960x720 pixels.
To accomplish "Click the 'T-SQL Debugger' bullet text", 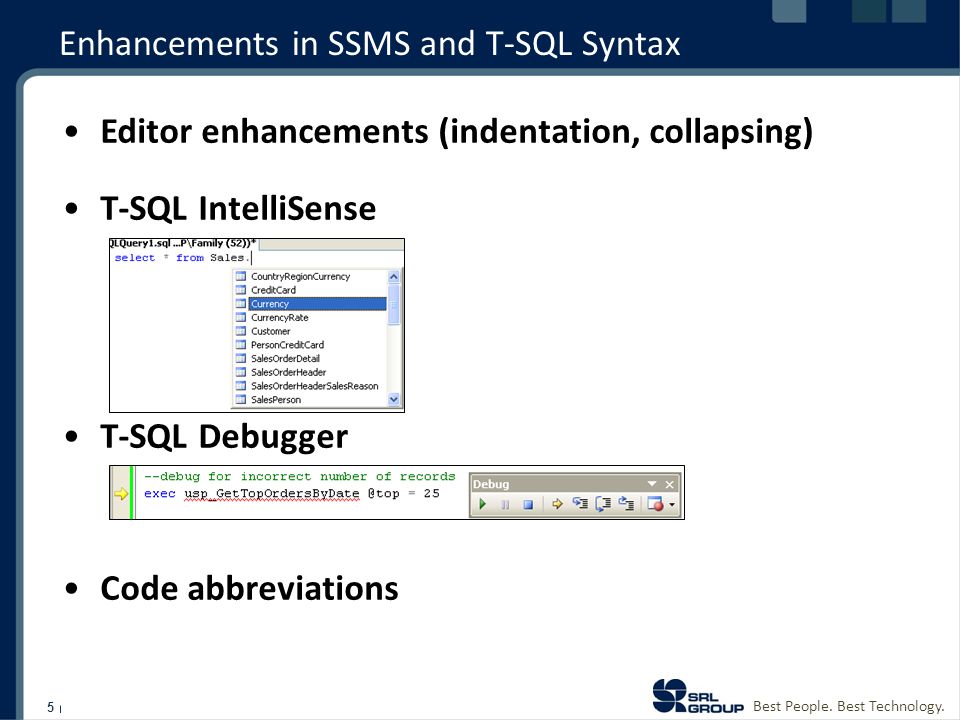I will [x=224, y=437].
